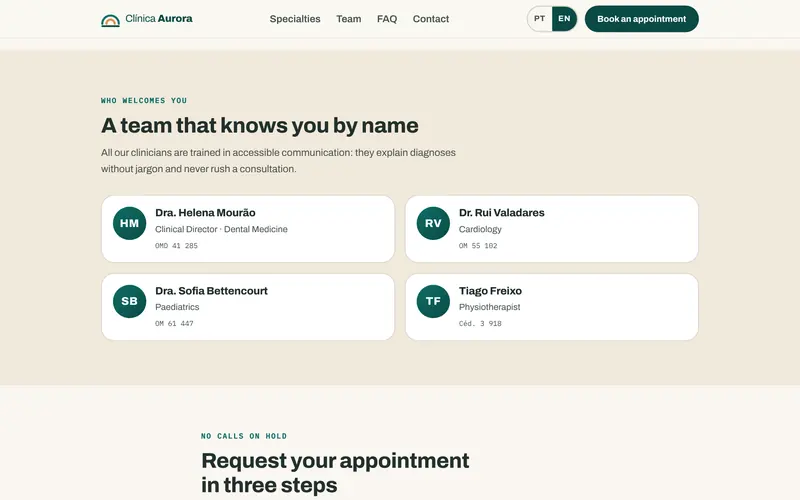Screen dimensions: 800x500
Task: Click the WHO WELCOMES YOU label
Action: 144,101
